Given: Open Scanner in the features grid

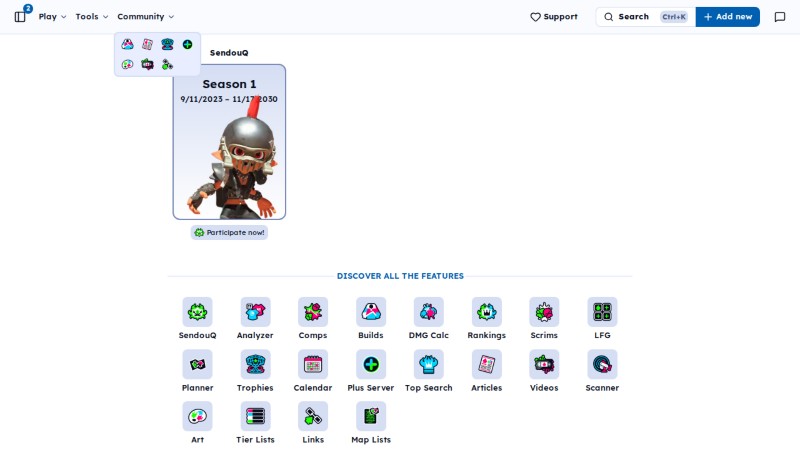Looking at the screenshot, I should click(x=602, y=371).
